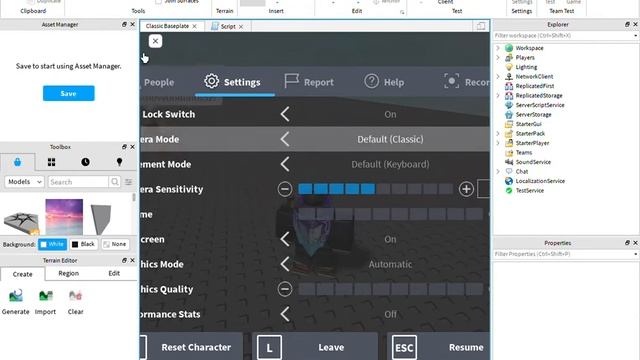Select Lighting in Explorer

coord(526,67)
